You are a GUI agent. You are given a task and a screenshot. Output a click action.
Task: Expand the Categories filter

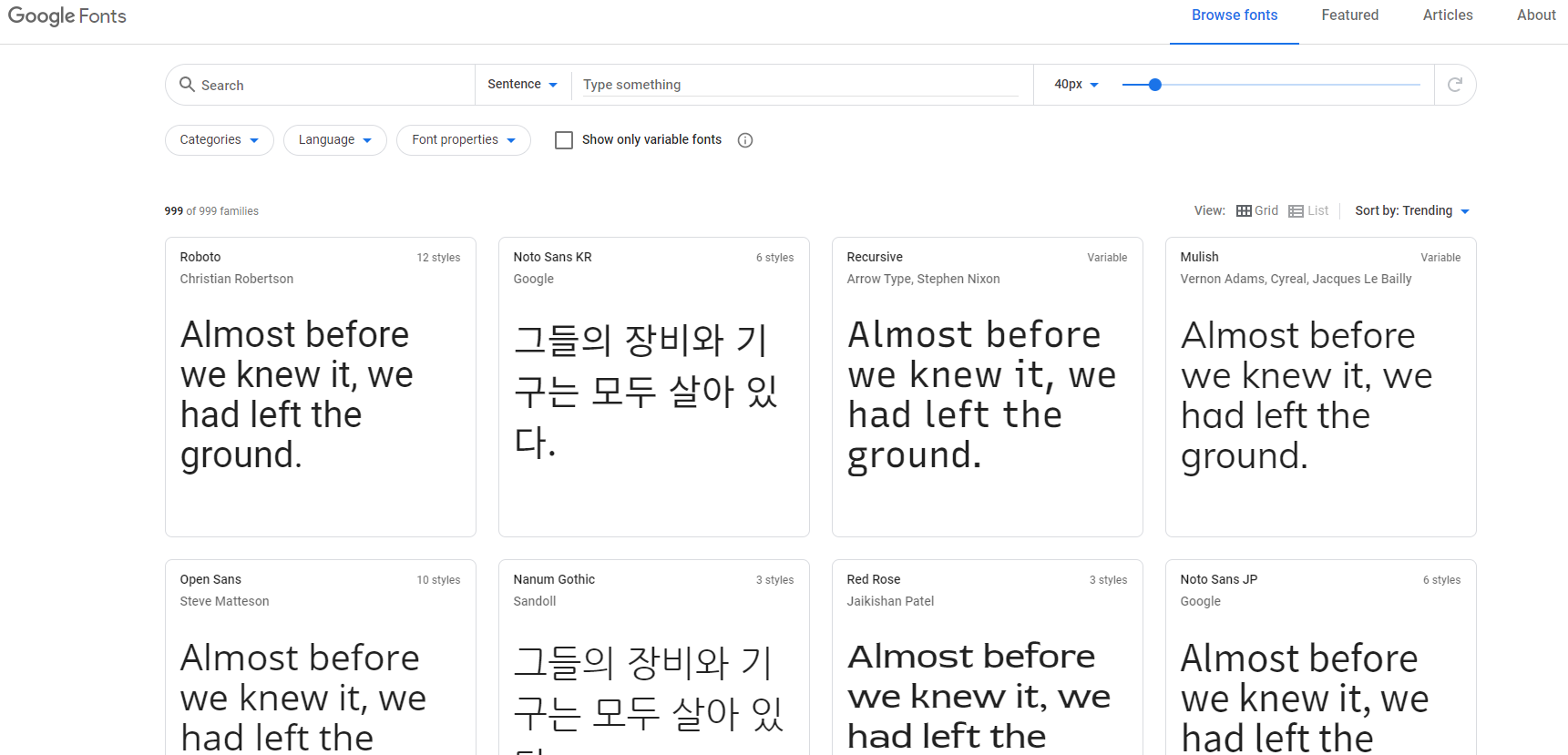[220, 140]
